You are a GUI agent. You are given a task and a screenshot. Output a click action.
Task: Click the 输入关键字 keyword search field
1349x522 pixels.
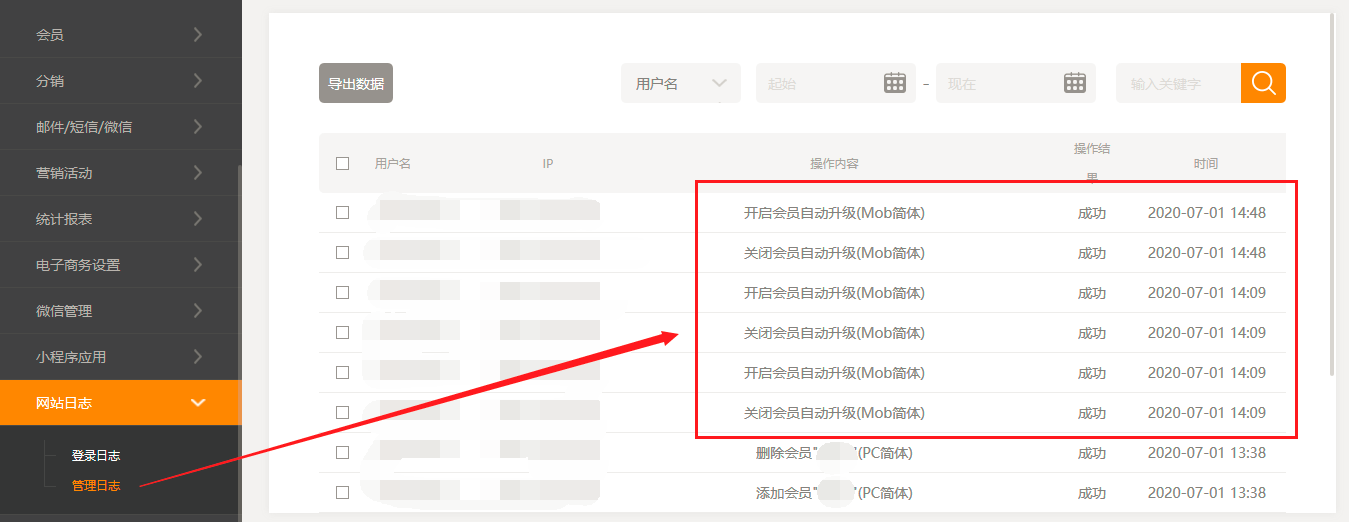[1178, 84]
